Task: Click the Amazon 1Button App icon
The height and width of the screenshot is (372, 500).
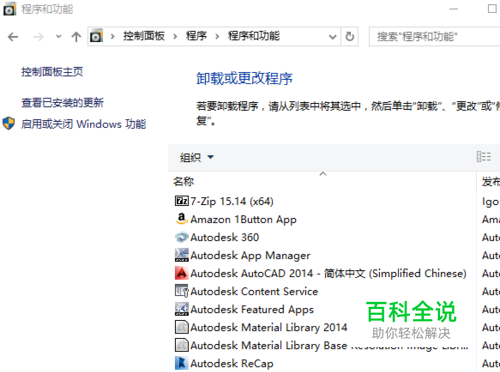Action: click(181, 219)
